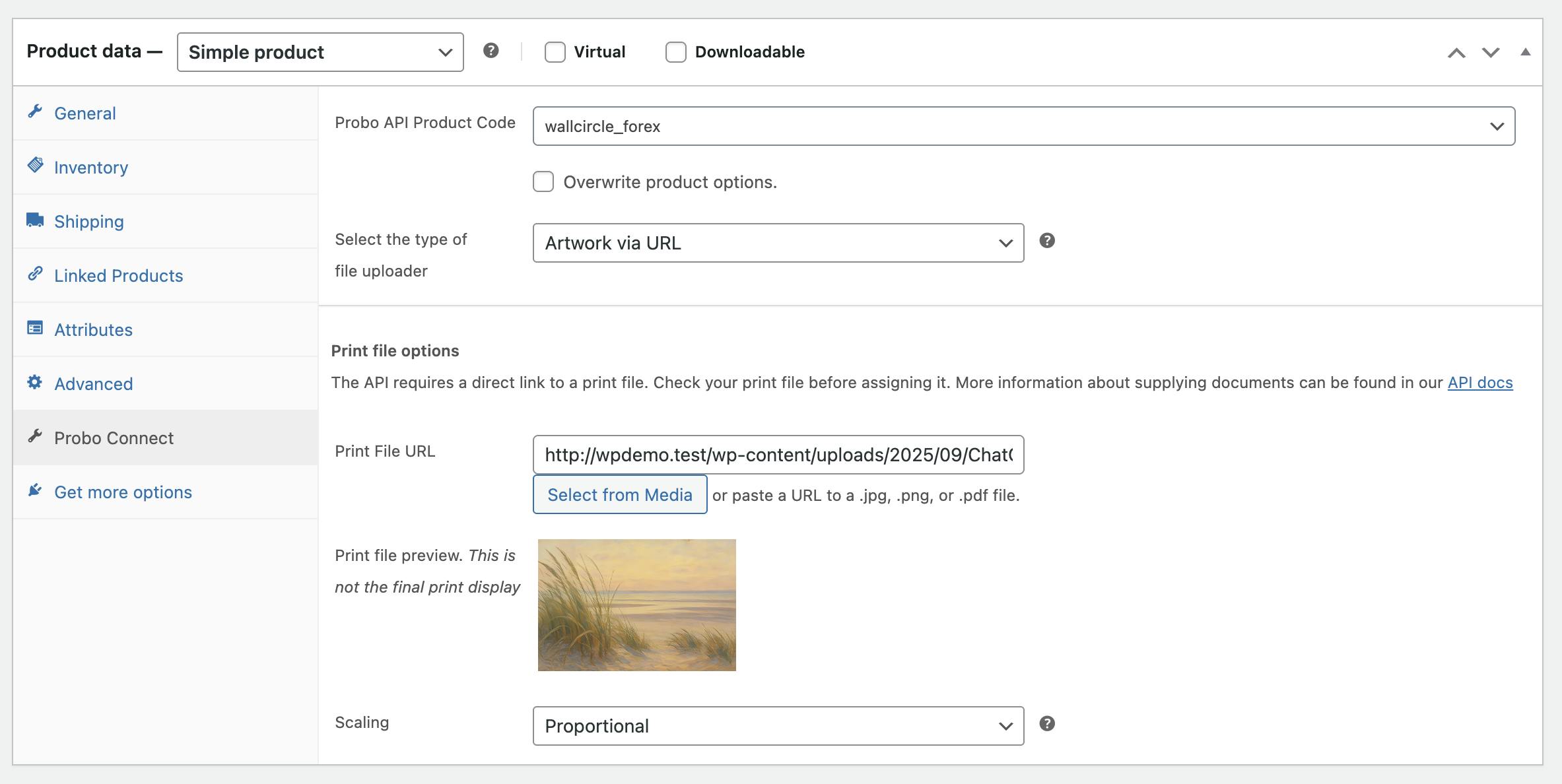
Task: Open the Attributes tab
Action: pos(93,330)
